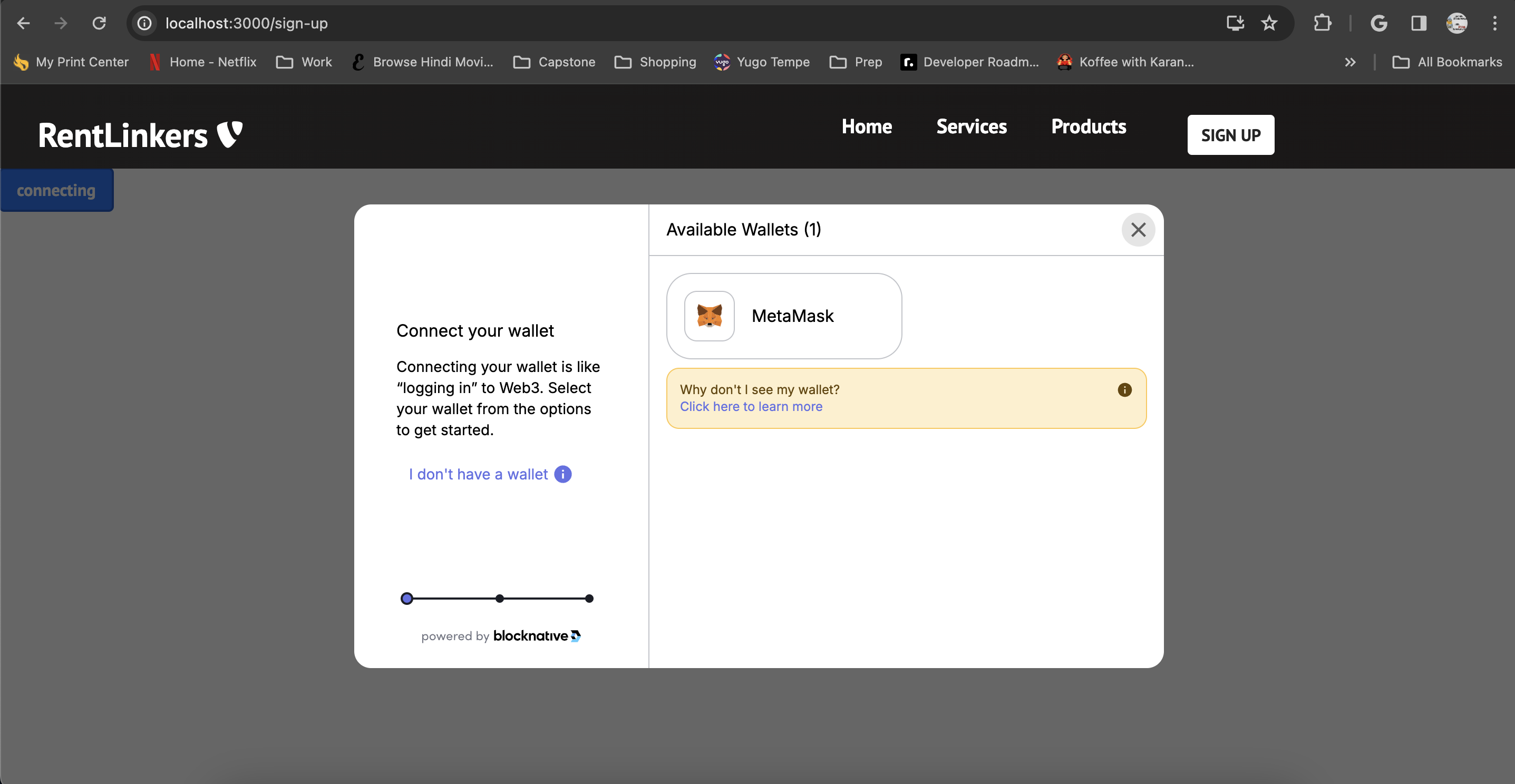Click the install app icon in address bar

pos(1235,24)
